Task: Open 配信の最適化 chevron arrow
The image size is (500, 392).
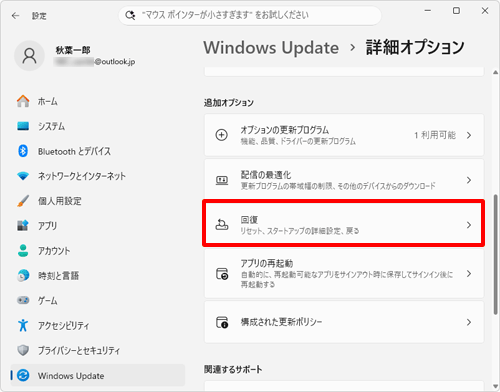Action: (x=469, y=180)
